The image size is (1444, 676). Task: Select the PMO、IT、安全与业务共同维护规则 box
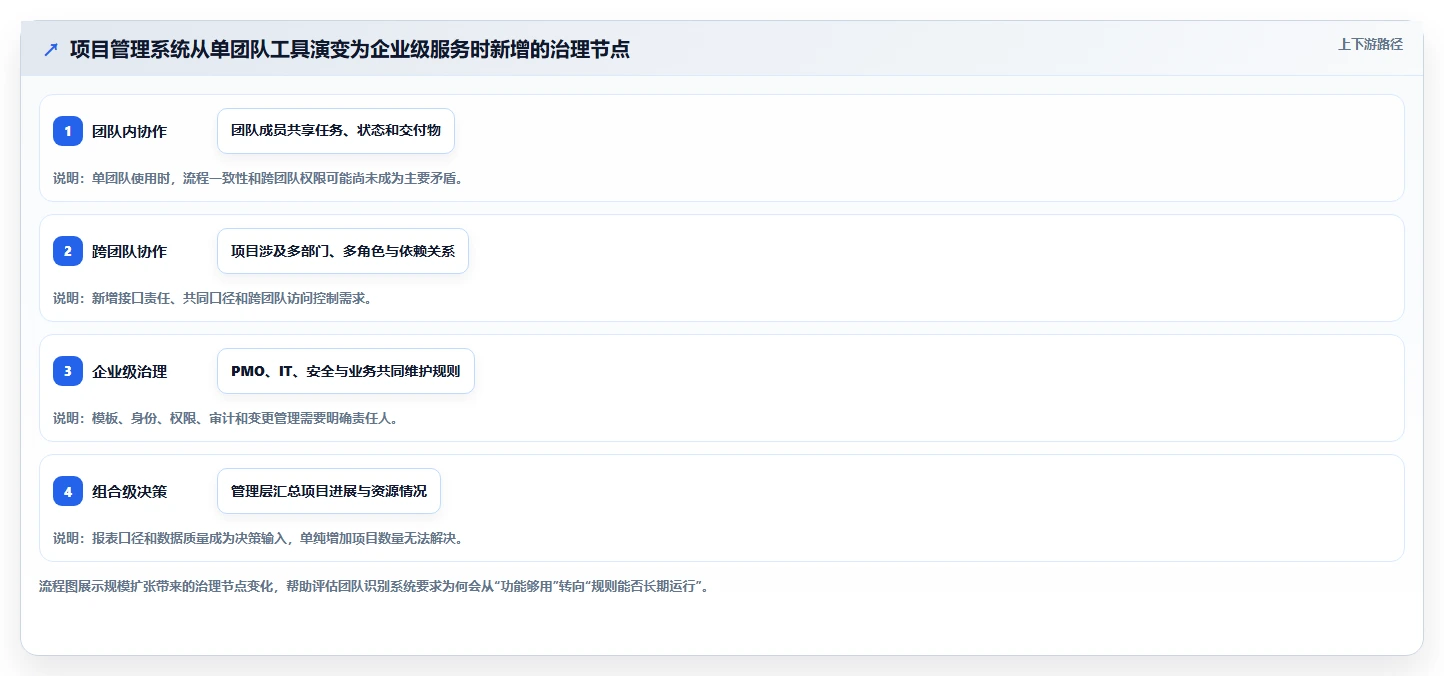click(x=346, y=371)
